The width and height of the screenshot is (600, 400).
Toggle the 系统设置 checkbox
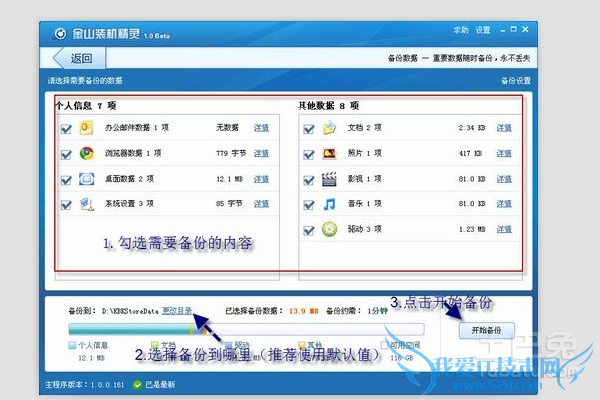66,205
